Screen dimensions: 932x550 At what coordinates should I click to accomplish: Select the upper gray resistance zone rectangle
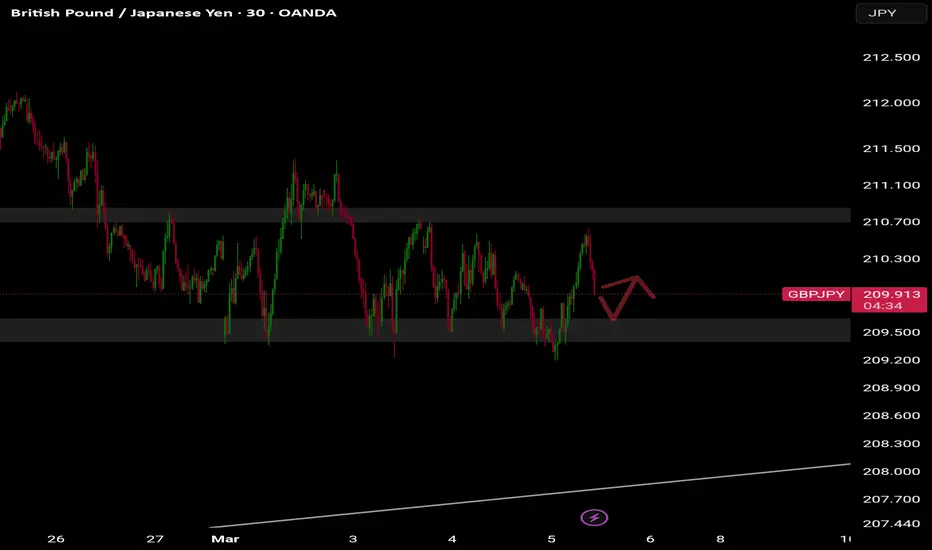(x=425, y=215)
